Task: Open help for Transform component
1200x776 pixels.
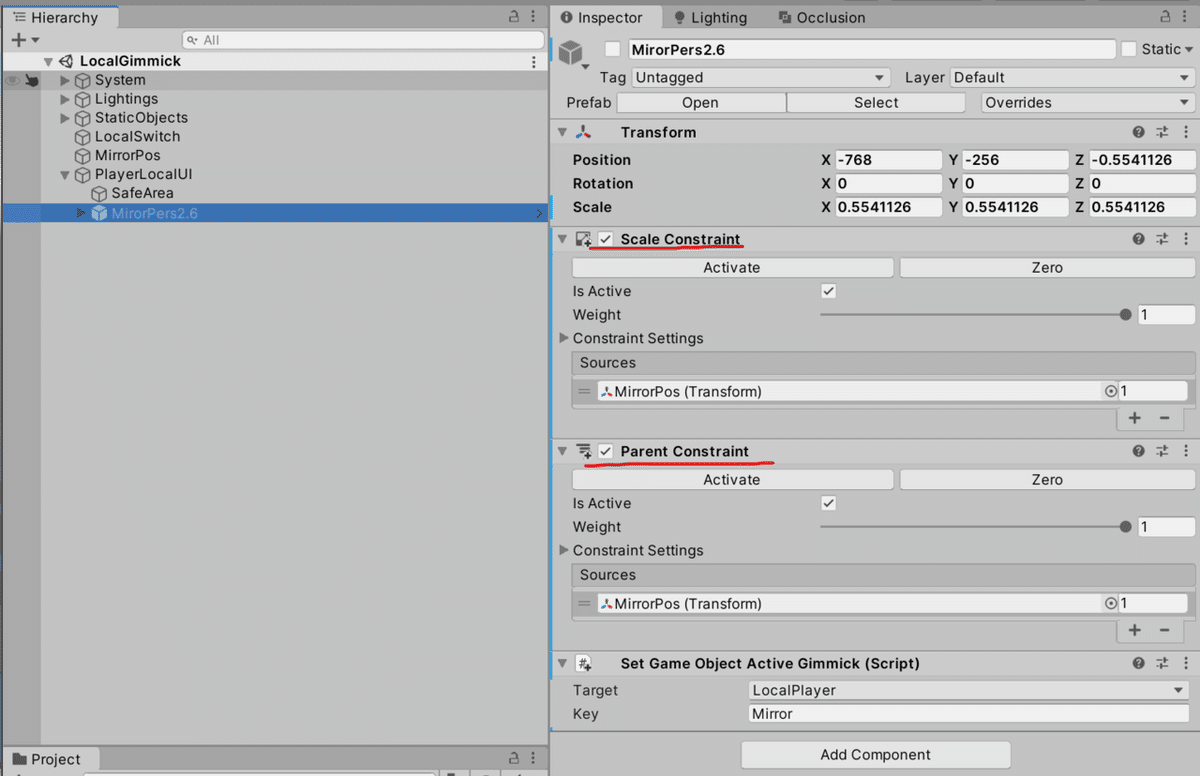Action: (x=1139, y=132)
